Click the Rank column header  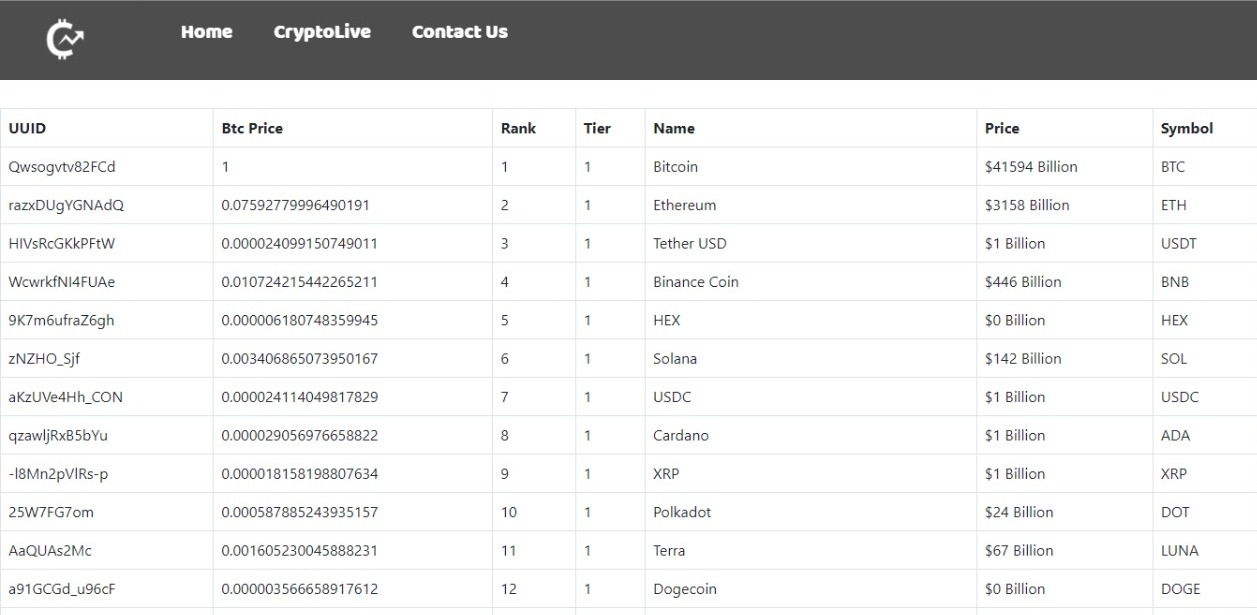[x=534, y=128]
